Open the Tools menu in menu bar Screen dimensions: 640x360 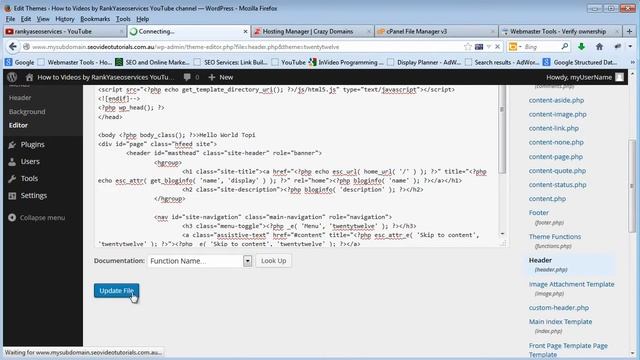point(123,19)
